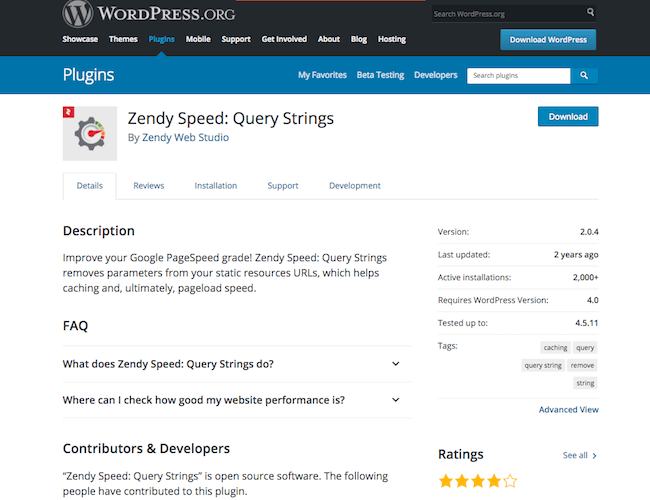The image size is (650, 500).
Task: Switch to the Installation tab
Action: [x=216, y=186]
